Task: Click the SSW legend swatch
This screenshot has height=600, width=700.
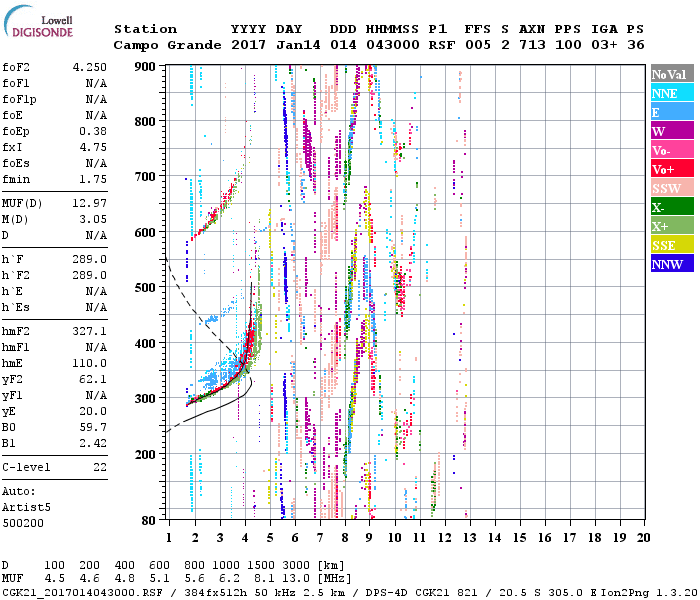Action: 671,188
